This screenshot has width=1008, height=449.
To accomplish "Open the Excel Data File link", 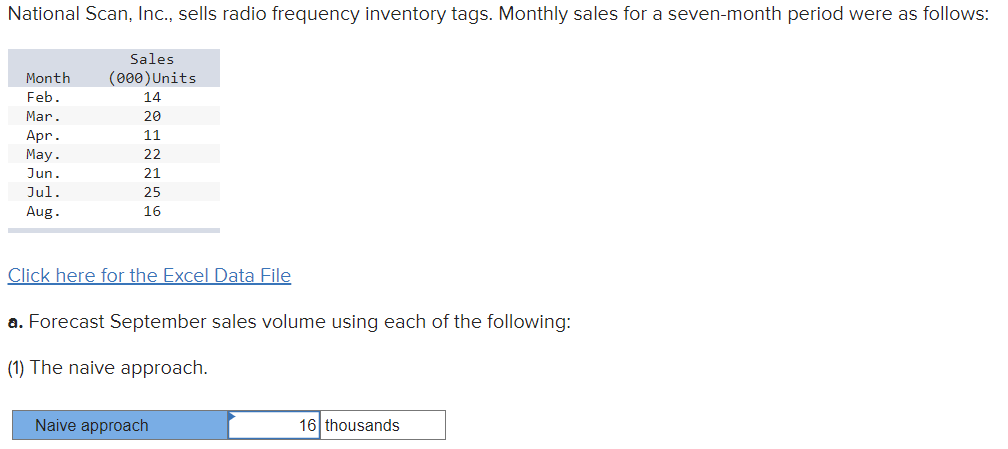I will click(149, 275).
